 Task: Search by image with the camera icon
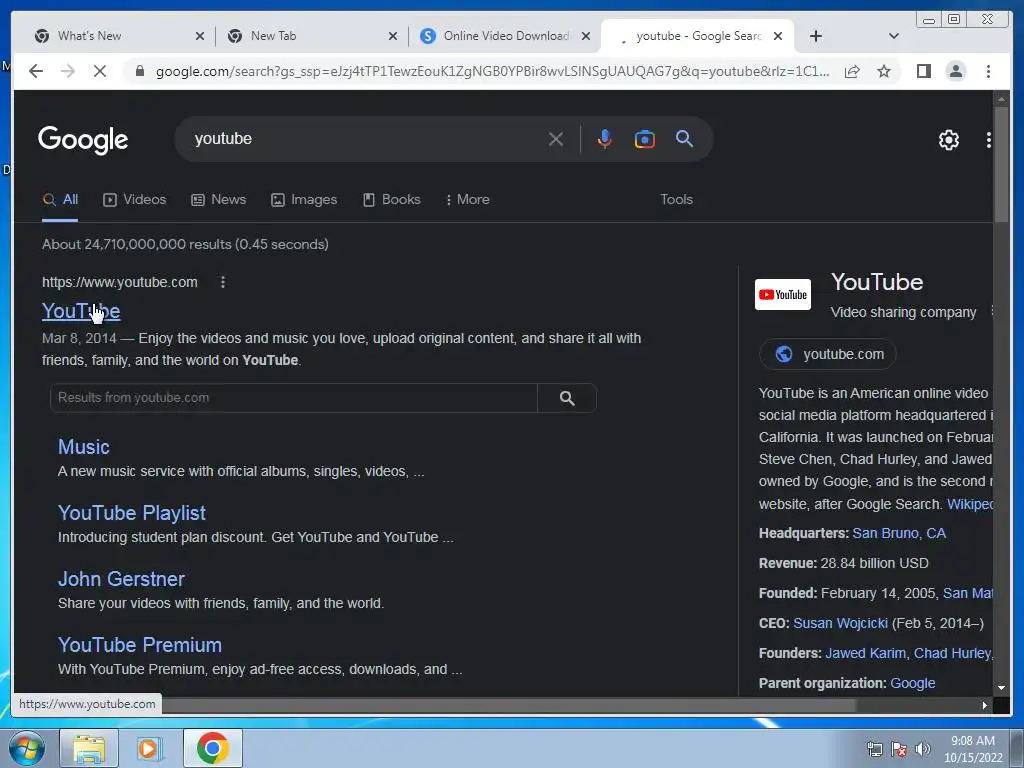(645, 139)
